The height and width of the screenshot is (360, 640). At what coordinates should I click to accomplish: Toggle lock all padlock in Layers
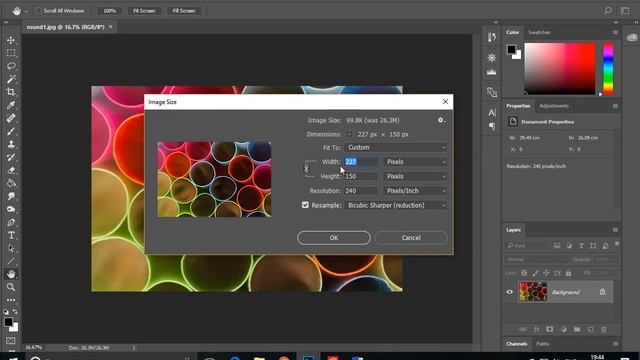tap(568, 273)
